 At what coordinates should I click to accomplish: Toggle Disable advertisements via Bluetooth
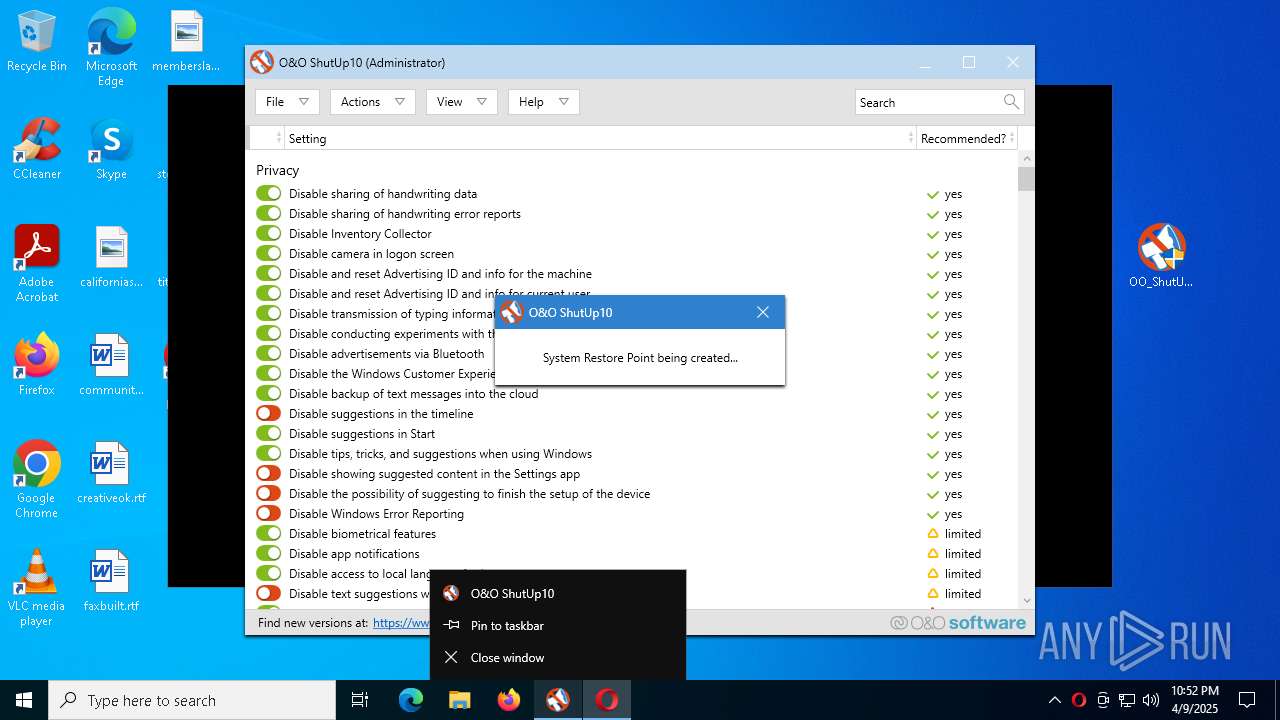pos(268,354)
